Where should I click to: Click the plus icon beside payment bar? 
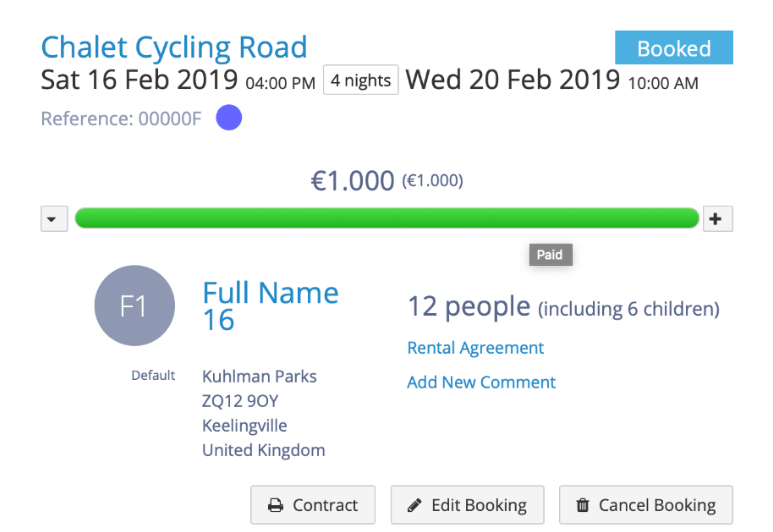pyautogui.click(x=718, y=218)
